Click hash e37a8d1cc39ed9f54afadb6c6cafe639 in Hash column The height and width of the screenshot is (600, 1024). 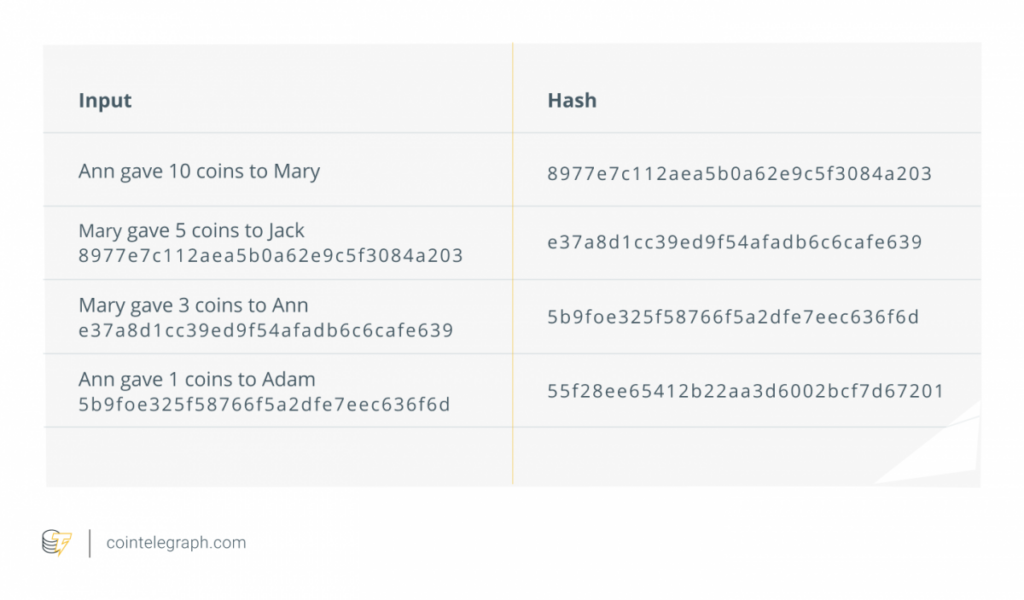coord(735,242)
